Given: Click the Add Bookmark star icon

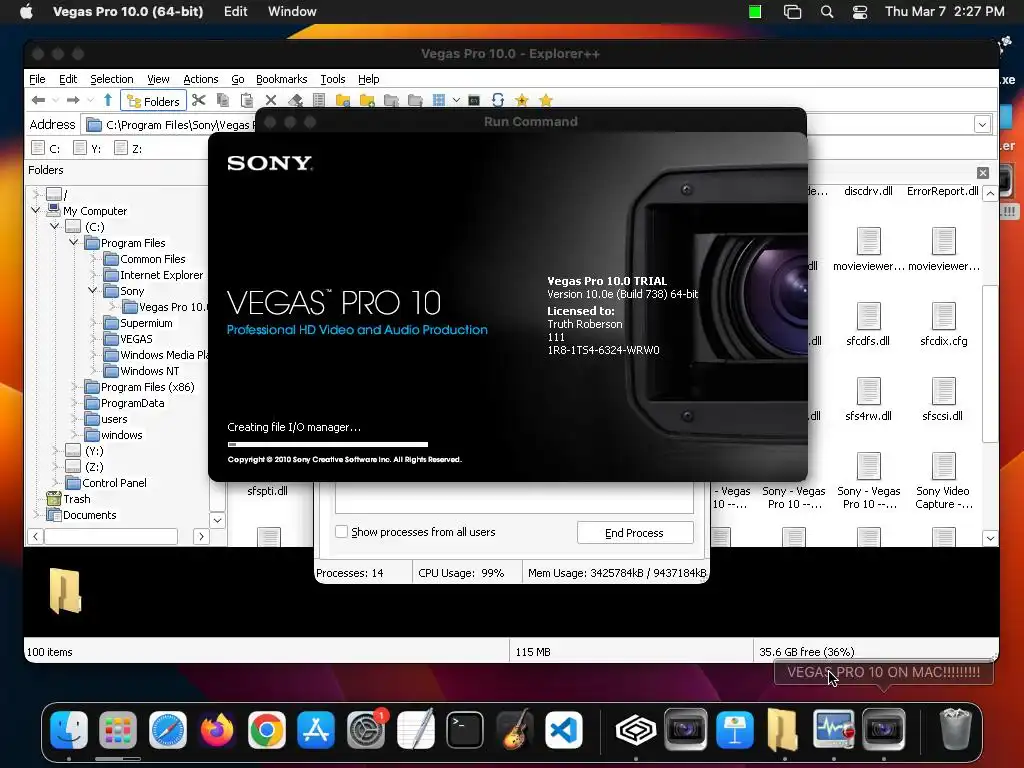Looking at the screenshot, I should (x=522, y=100).
